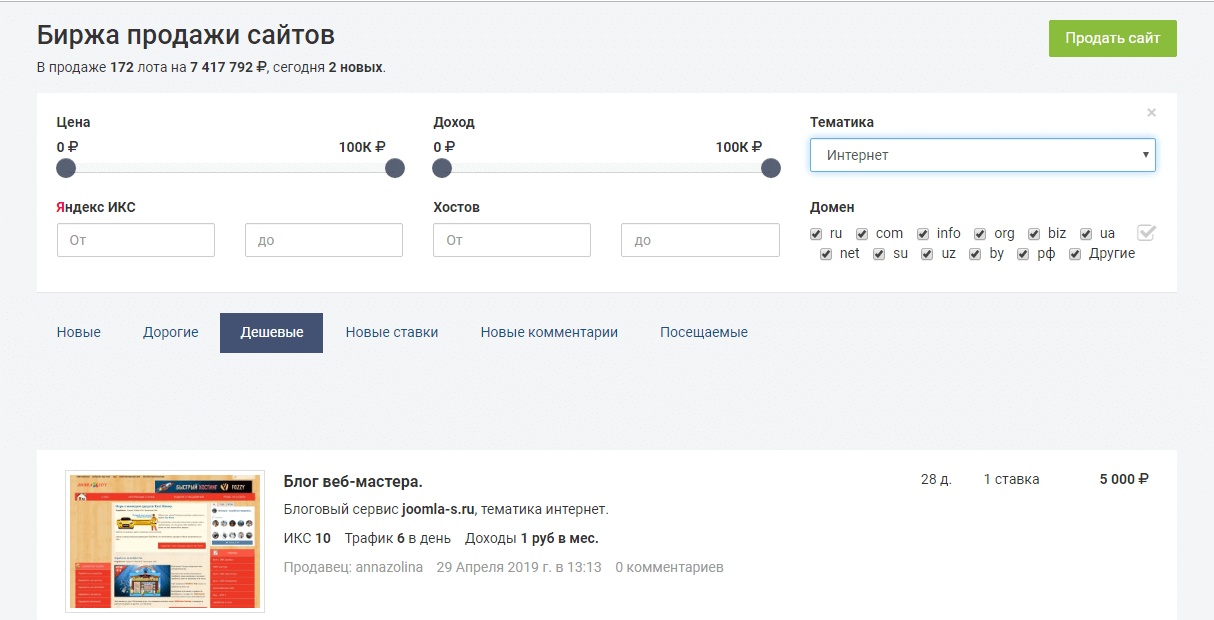The image size is (1214, 620).
Task: Open the Посещаемые tab
Action: click(x=703, y=332)
